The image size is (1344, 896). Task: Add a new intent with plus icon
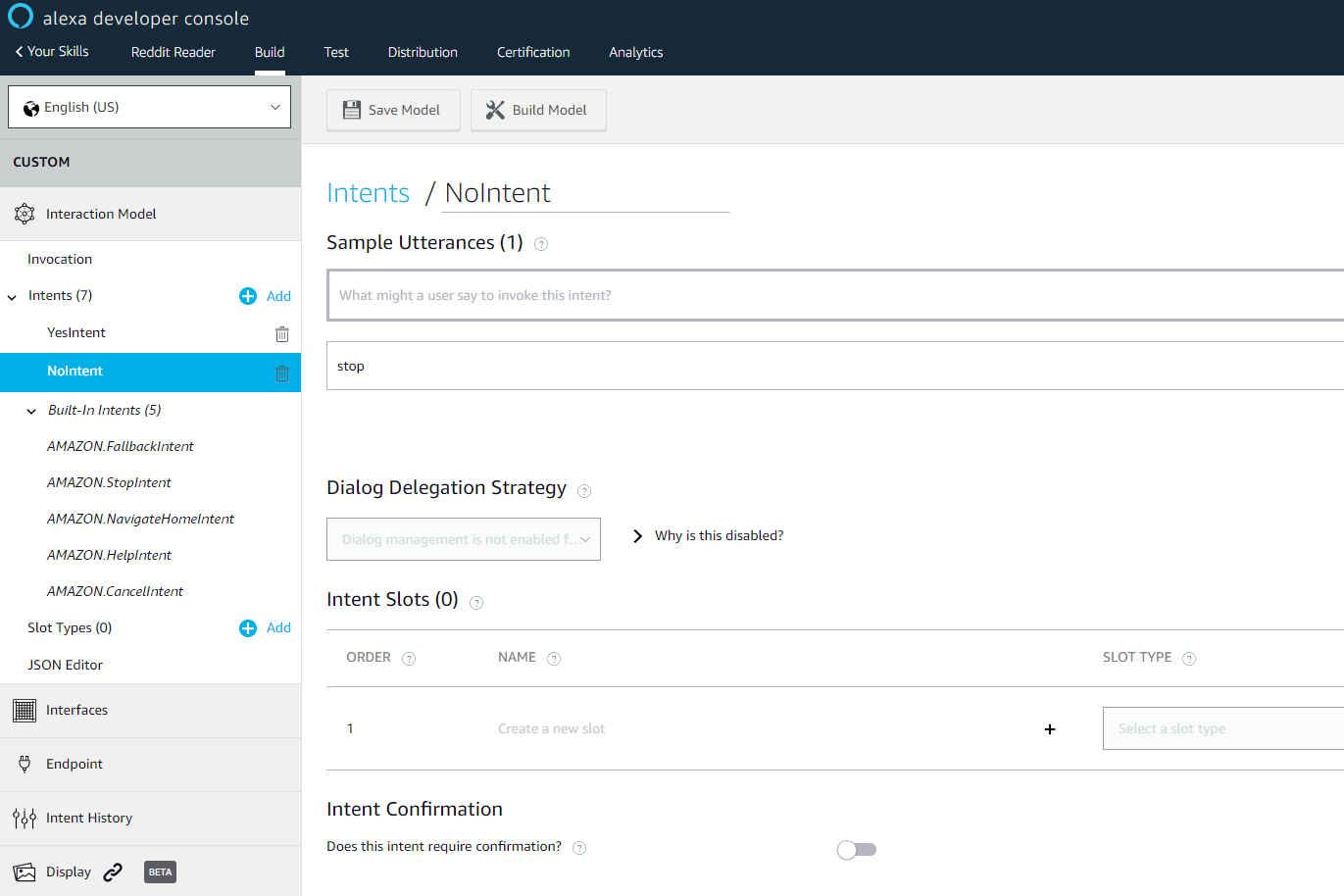coord(248,296)
